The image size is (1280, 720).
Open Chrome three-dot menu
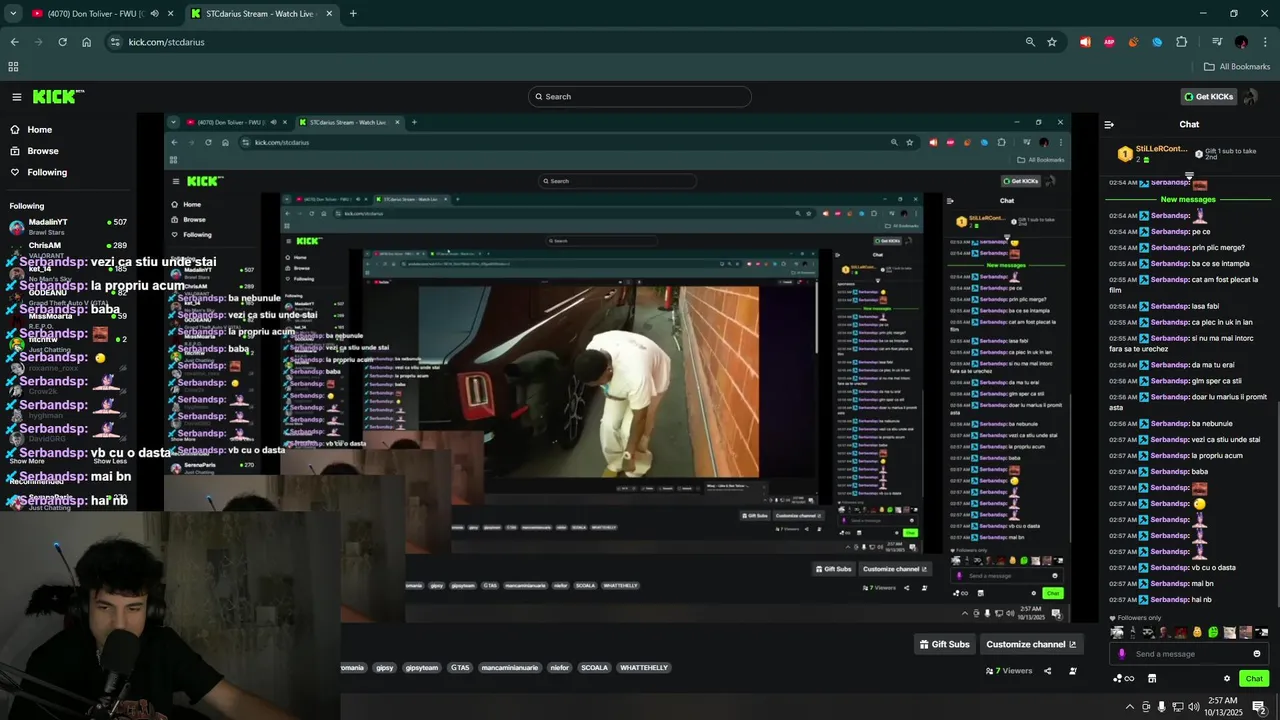click(1265, 42)
